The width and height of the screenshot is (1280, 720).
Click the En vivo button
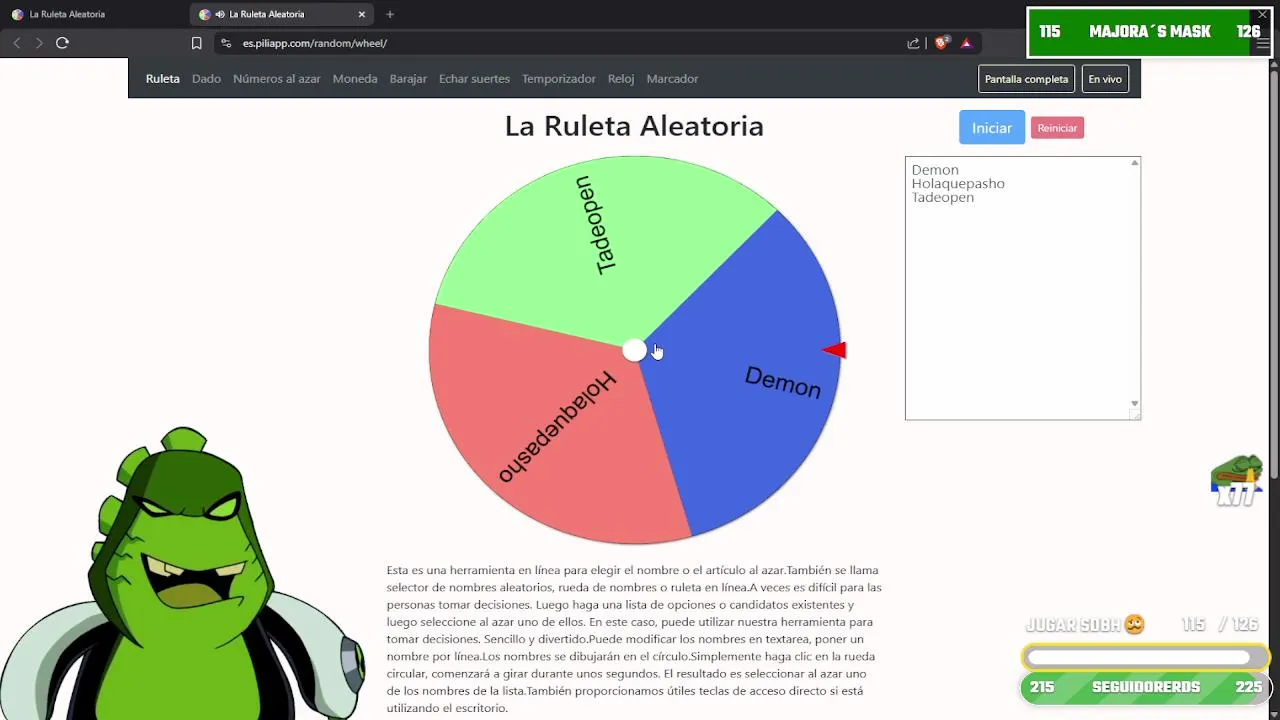(1105, 79)
